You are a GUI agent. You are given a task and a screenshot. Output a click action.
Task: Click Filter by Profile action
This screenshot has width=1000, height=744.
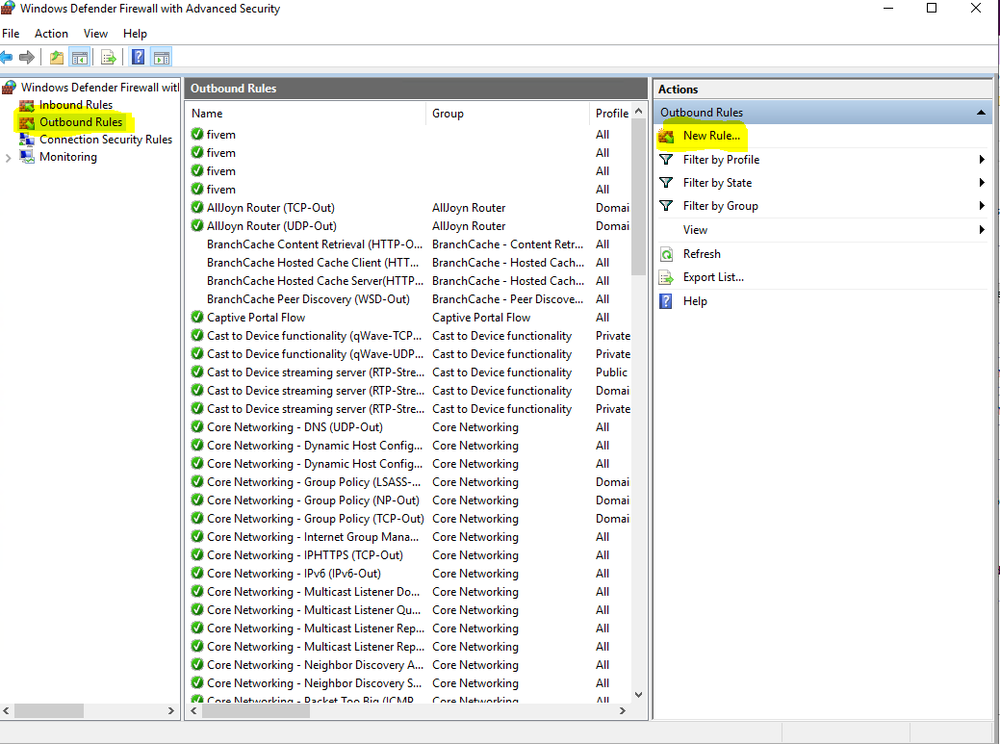(721, 159)
